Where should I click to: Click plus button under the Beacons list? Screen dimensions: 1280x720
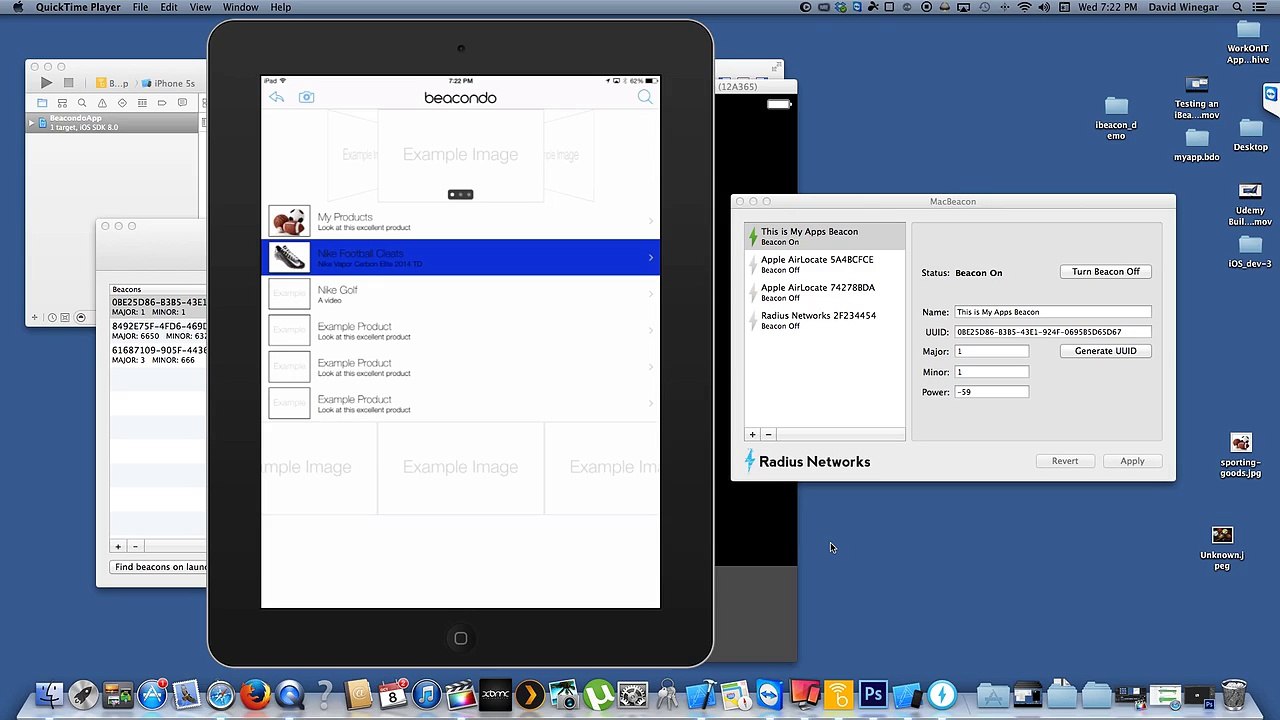click(118, 547)
